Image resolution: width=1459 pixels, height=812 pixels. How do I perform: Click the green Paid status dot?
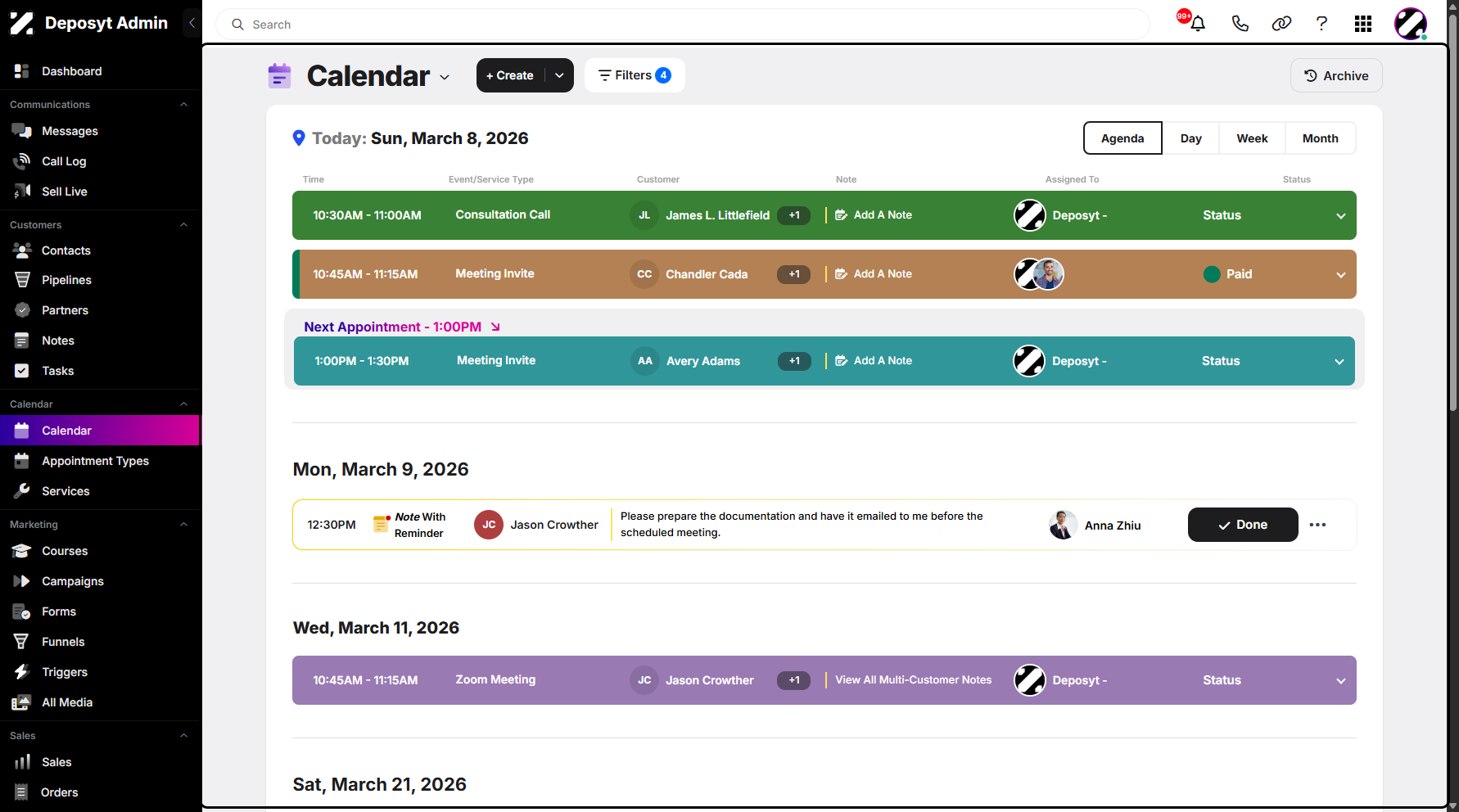click(x=1212, y=274)
